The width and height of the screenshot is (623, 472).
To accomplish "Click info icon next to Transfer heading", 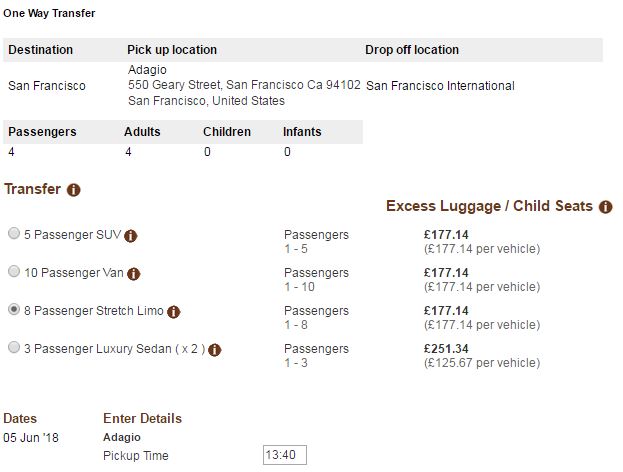I will pos(74,189).
